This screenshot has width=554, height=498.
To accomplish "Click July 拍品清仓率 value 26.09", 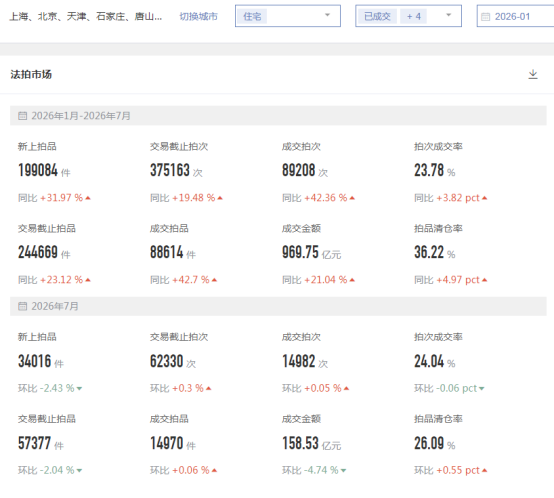I will [429, 443].
